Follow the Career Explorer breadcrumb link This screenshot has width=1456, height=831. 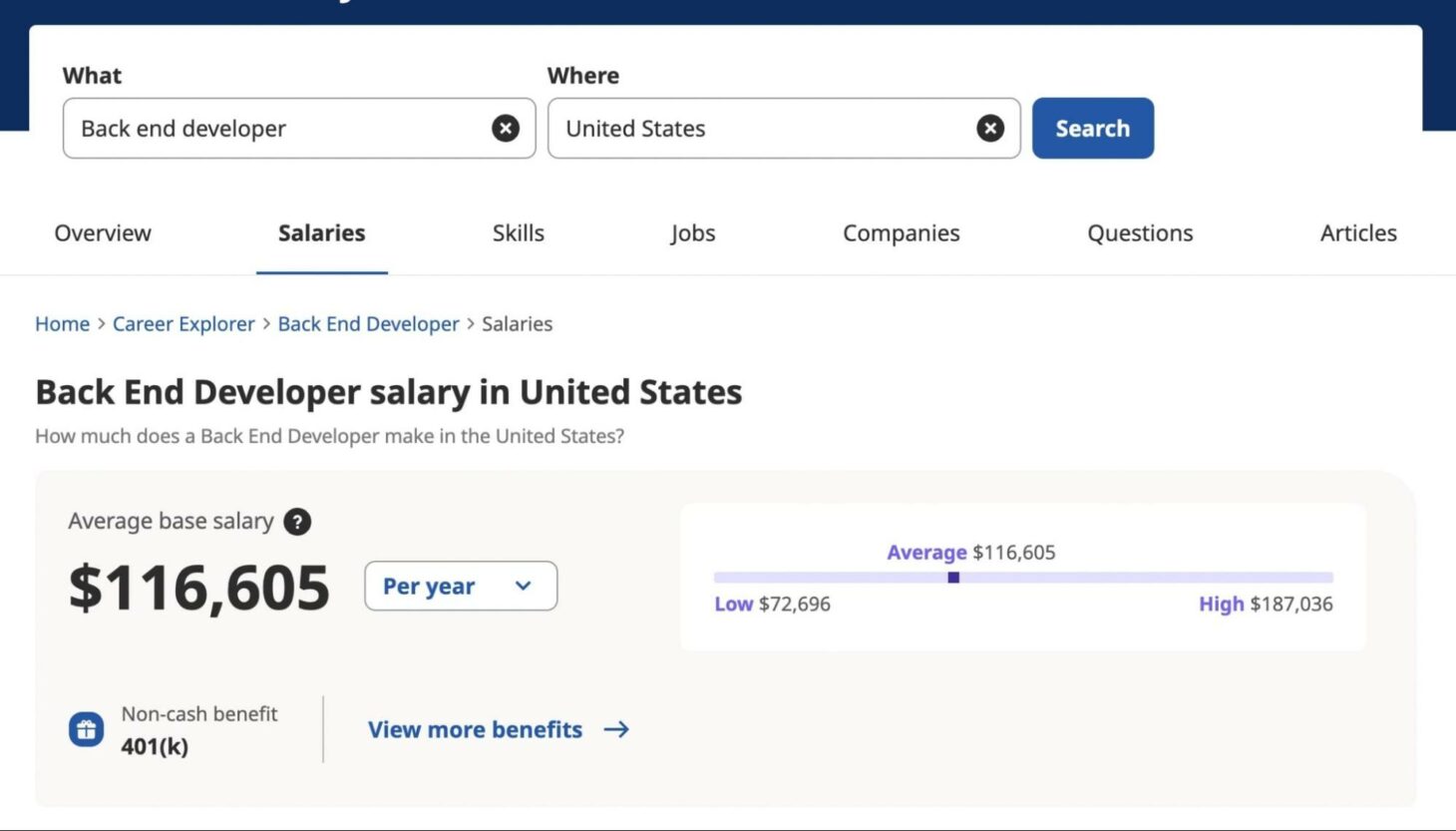(183, 323)
